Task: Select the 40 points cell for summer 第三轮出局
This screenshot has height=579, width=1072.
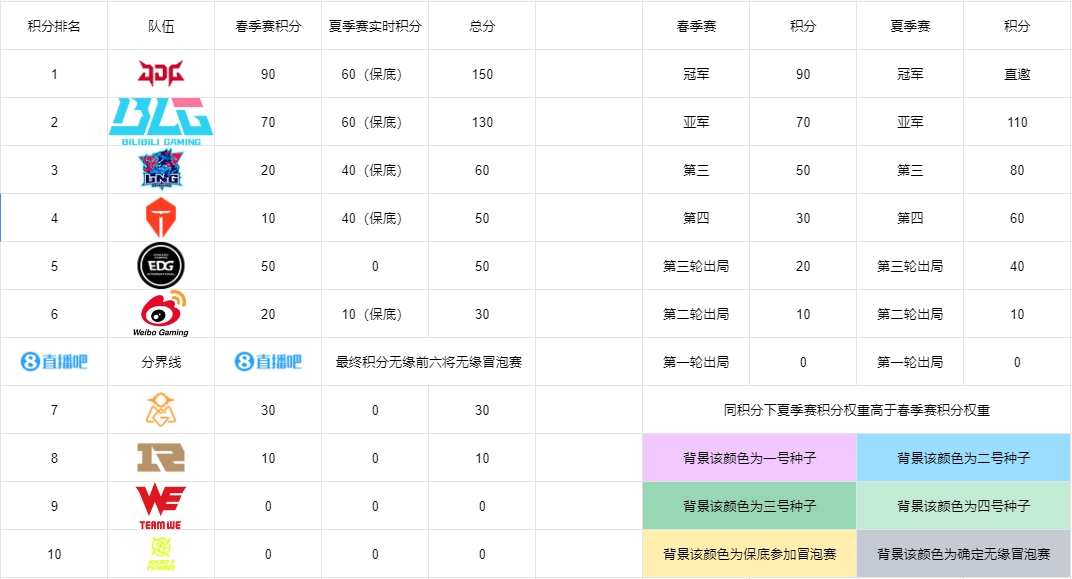Action: point(1017,266)
